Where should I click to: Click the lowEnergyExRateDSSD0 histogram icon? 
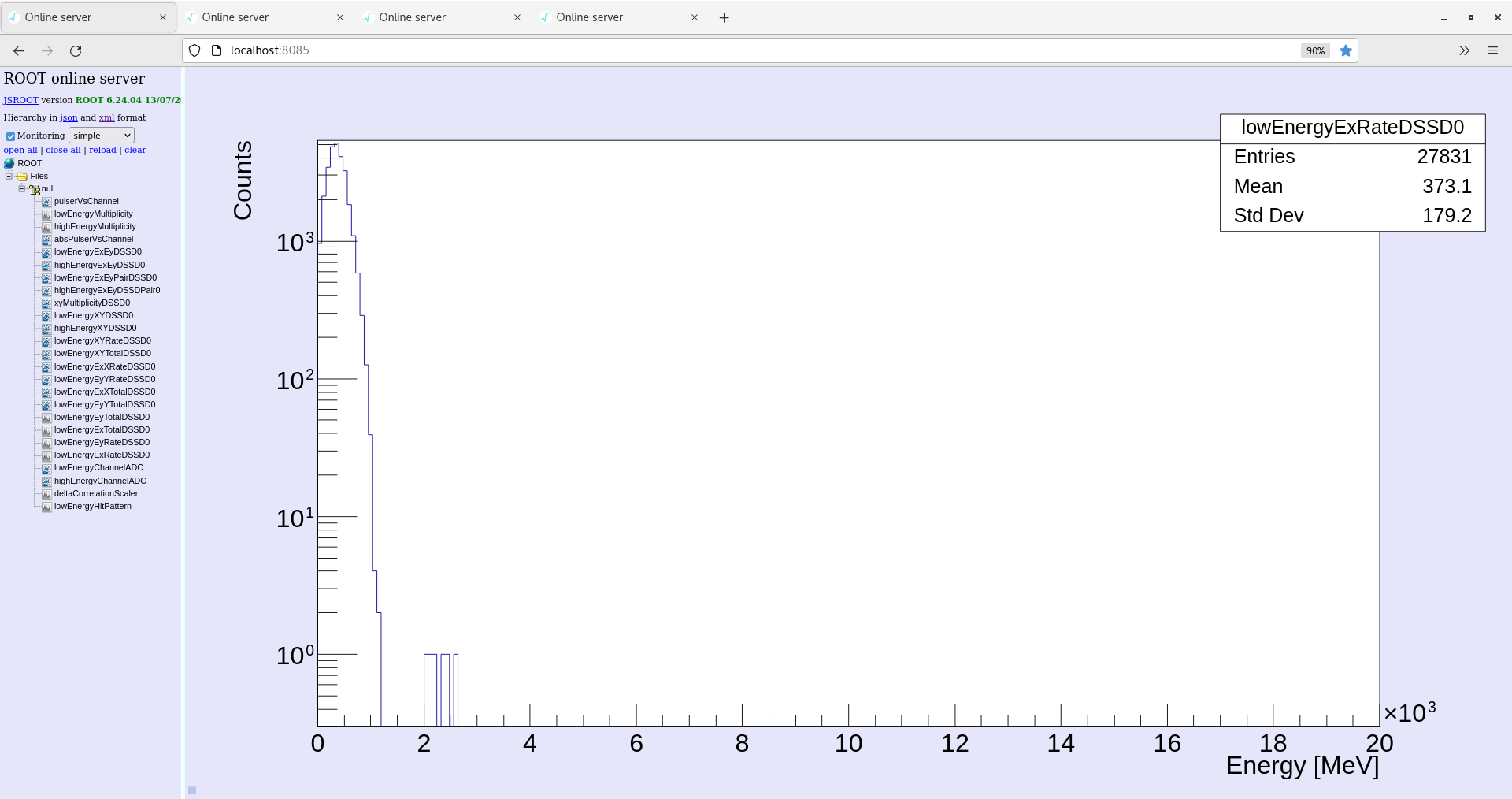point(46,455)
